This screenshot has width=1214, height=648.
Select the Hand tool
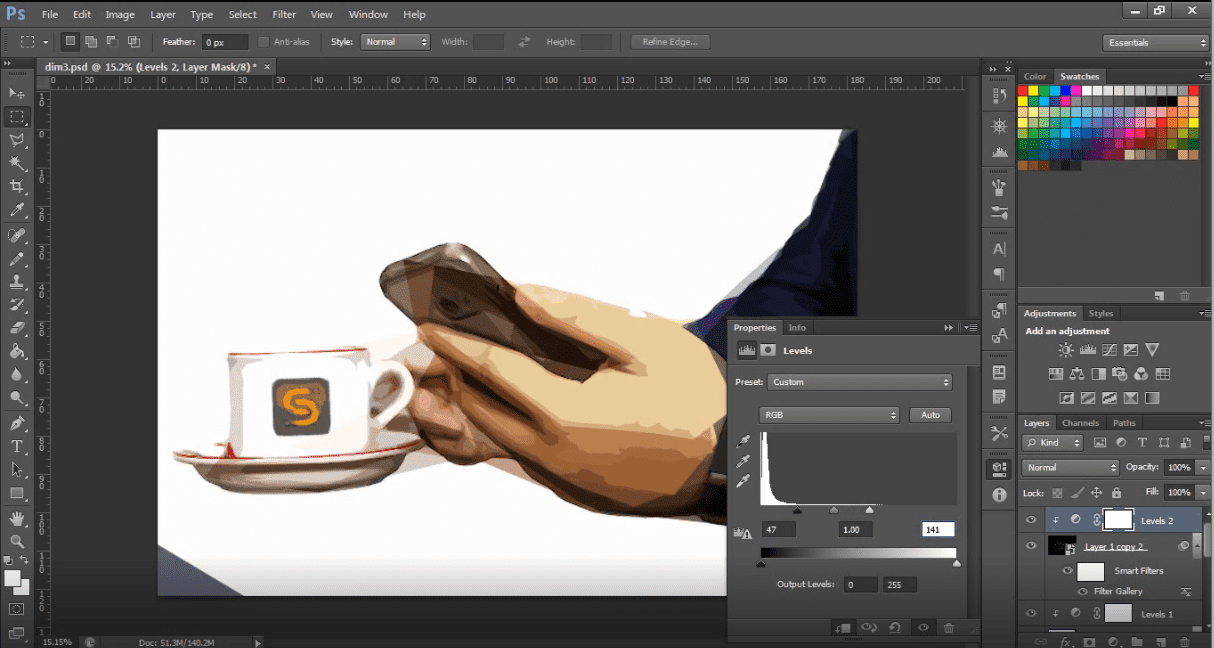pyautogui.click(x=17, y=519)
